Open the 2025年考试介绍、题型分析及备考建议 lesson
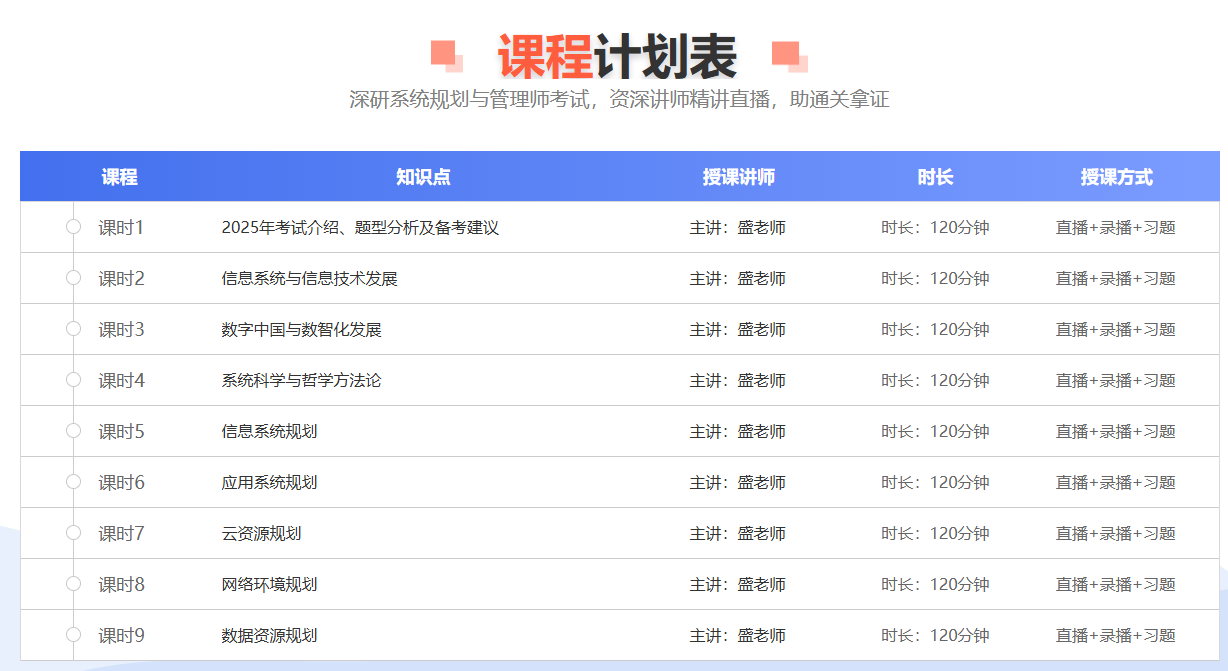 360,228
